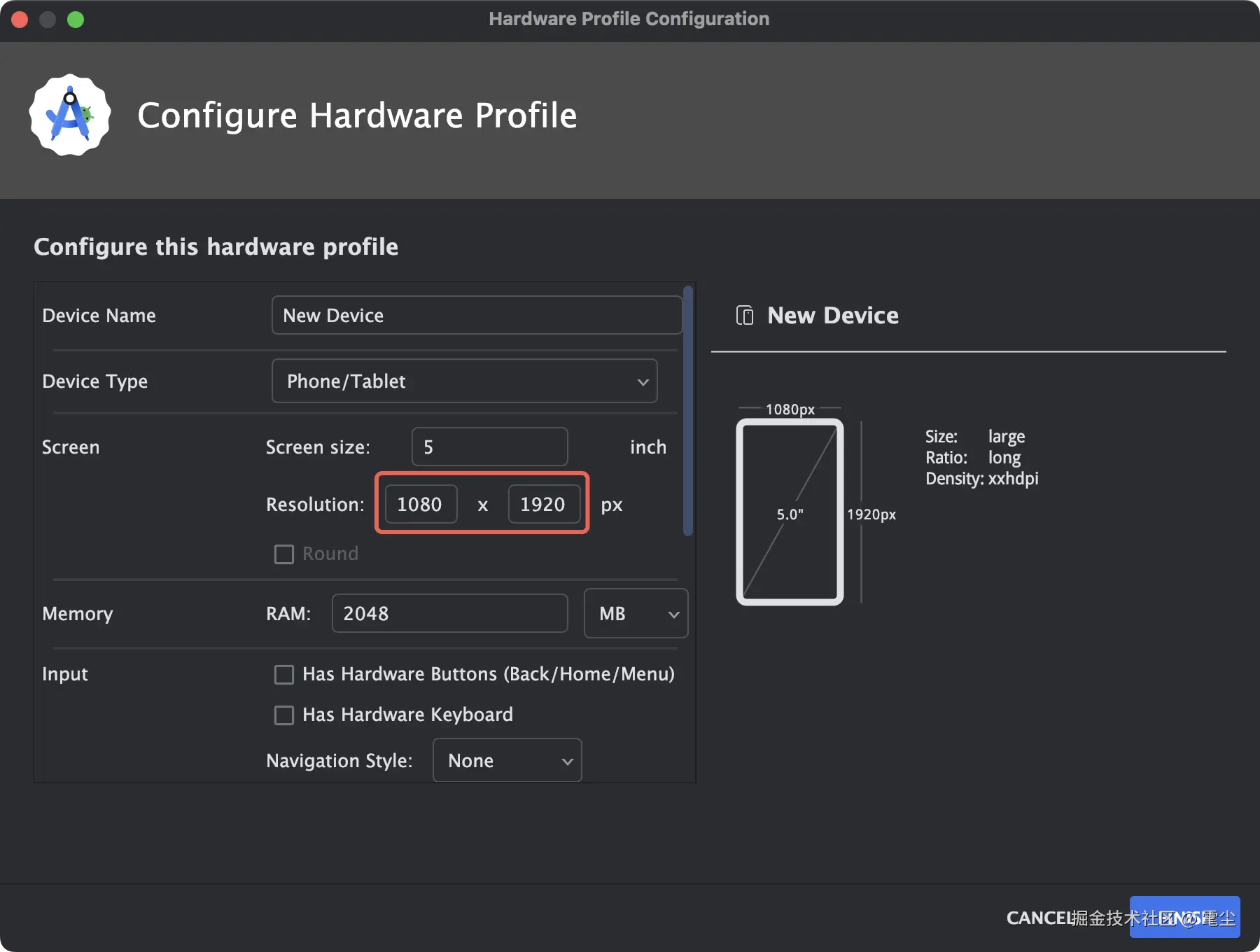Click the blue Finish button
Image resolution: width=1260 pixels, height=952 pixels.
pos(1184,918)
